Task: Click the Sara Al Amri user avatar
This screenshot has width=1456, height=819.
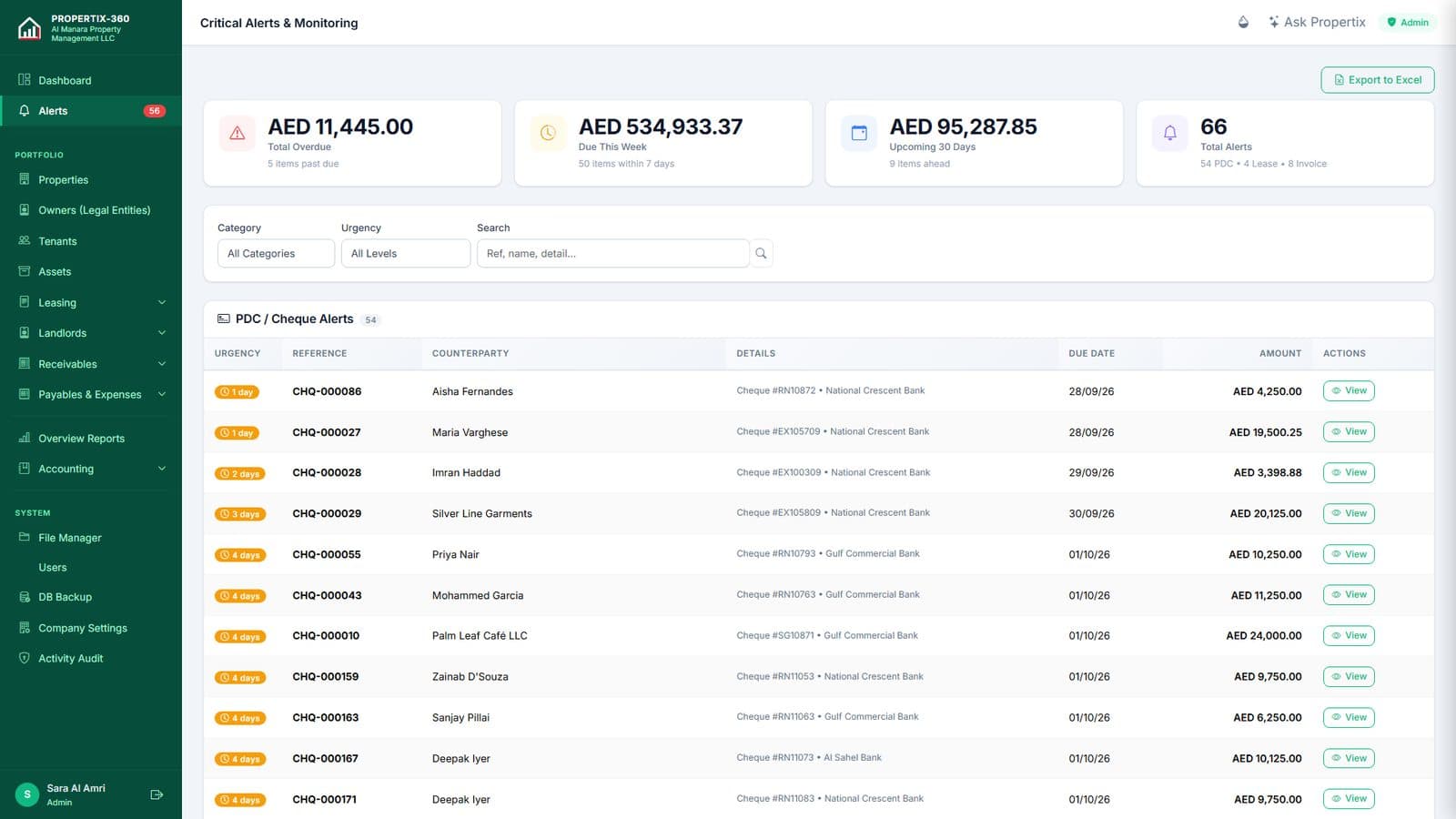Action: coord(27,794)
